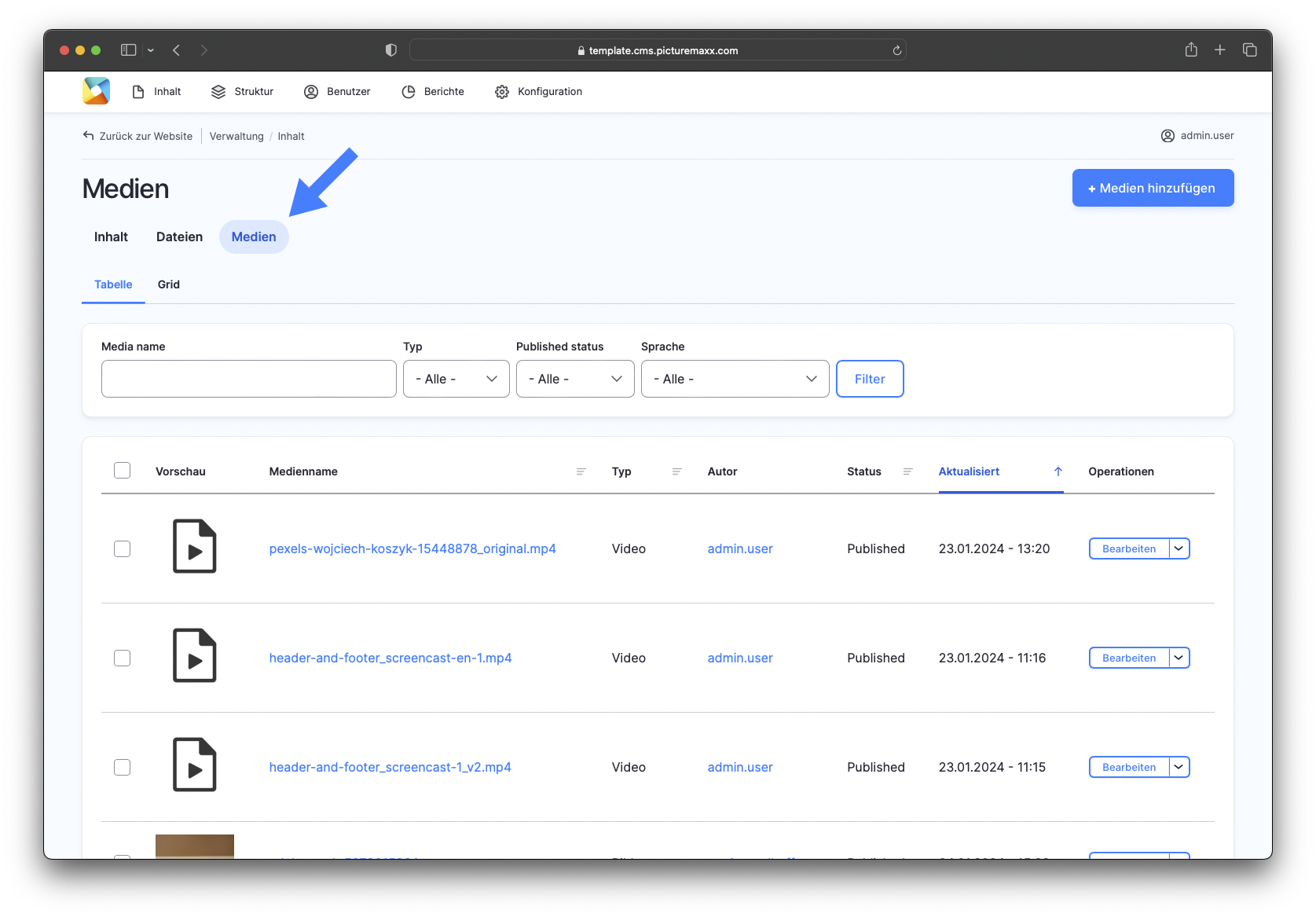Expand operations arrow for screencast-1_v2.mp4 row
This screenshot has height=917, width=1316.
click(1179, 767)
